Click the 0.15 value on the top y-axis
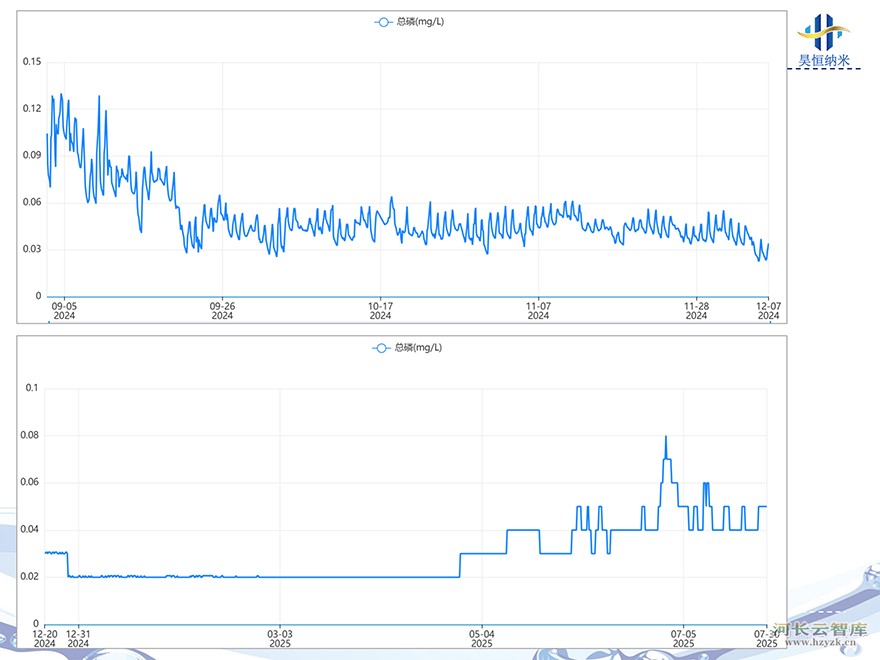This screenshot has width=880, height=660. [32, 62]
